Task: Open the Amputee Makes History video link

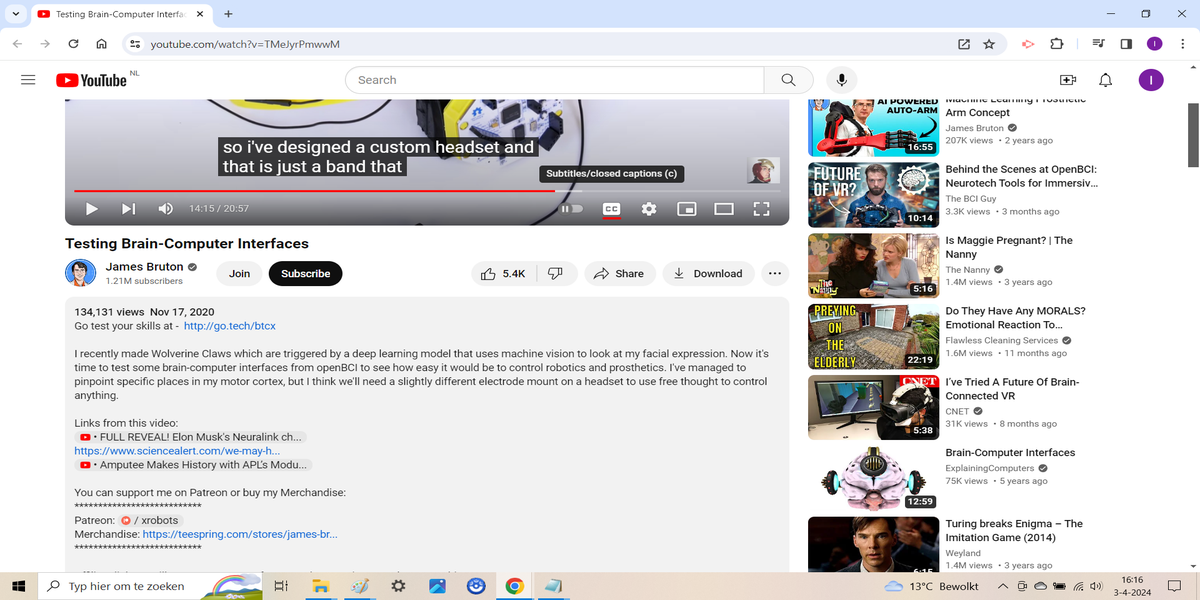Action: point(194,465)
